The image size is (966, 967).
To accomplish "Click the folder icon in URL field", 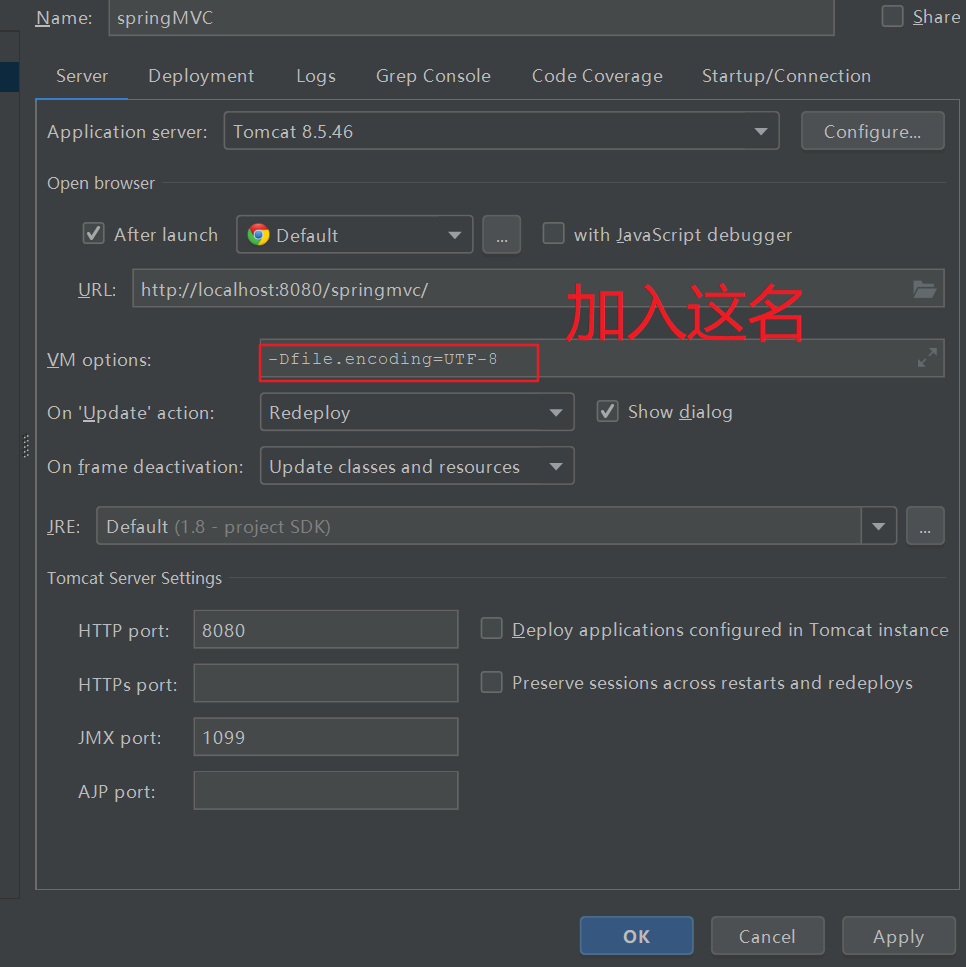I will point(924,289).
